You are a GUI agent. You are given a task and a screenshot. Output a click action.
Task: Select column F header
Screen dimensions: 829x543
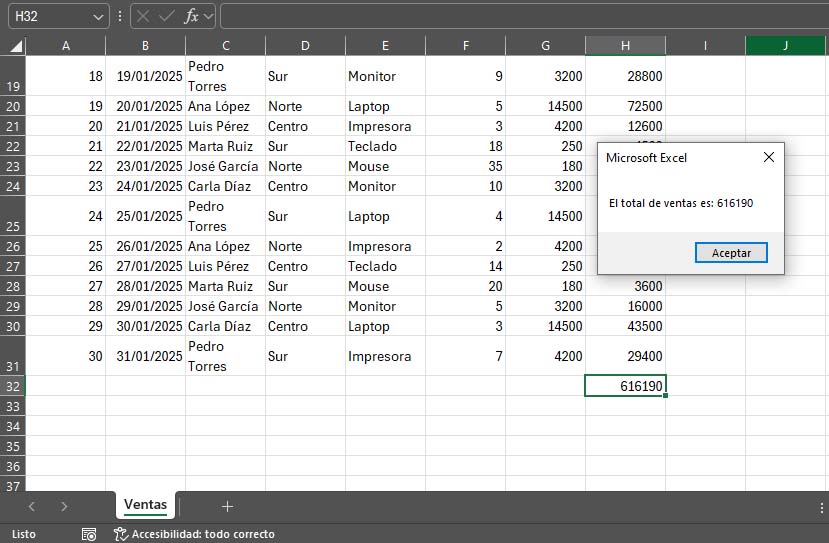point(466,46)
